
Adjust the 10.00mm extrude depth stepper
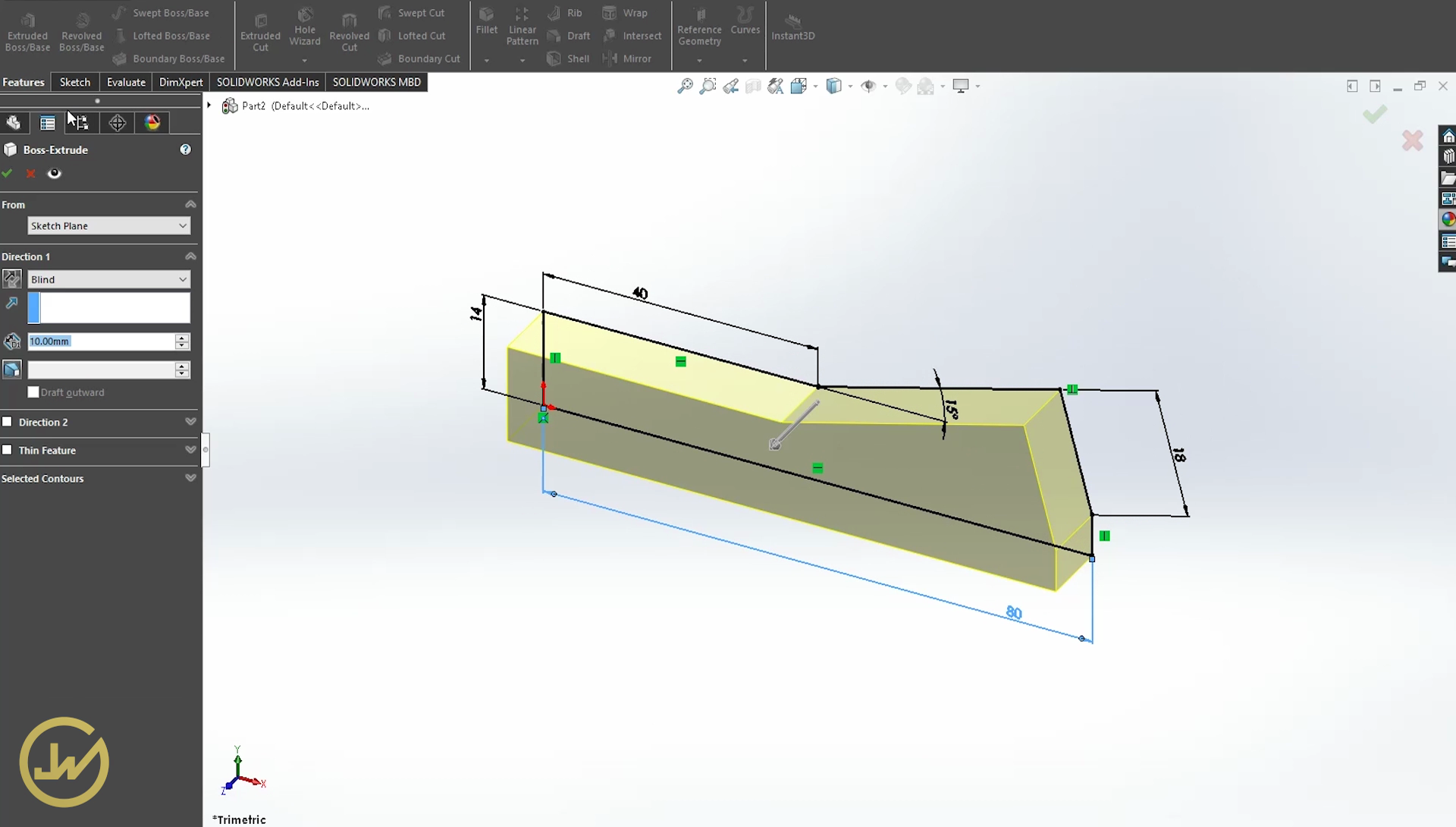tap(182, 341)
